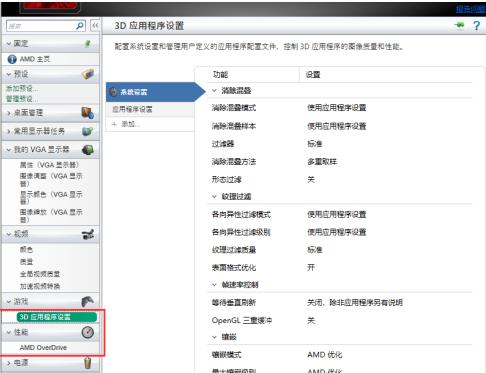The height and width of the screenshot is (373, 486).
Task: Change 消除混叠模式 setting value
Action: (337, 108)
